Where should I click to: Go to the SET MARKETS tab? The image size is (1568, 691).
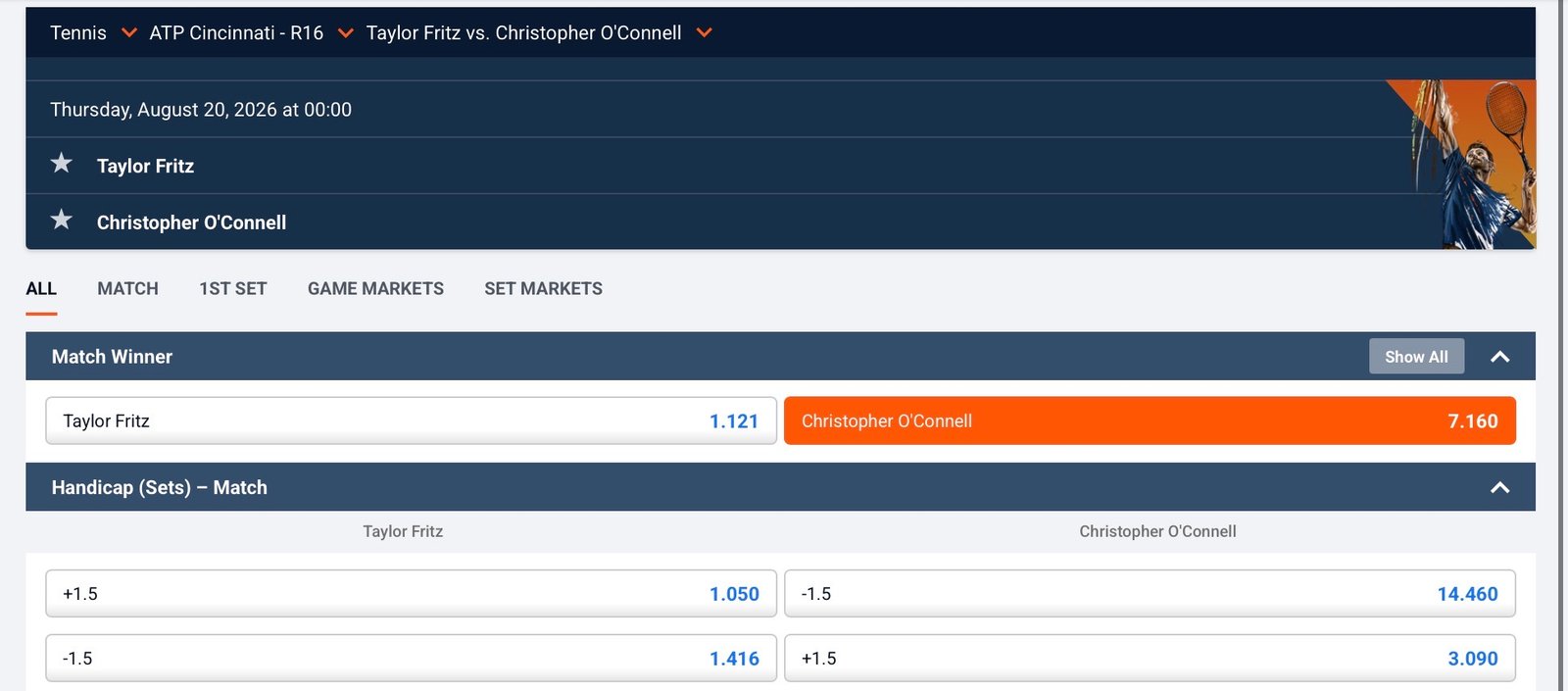pyautogui.click(x=543, y=289)
